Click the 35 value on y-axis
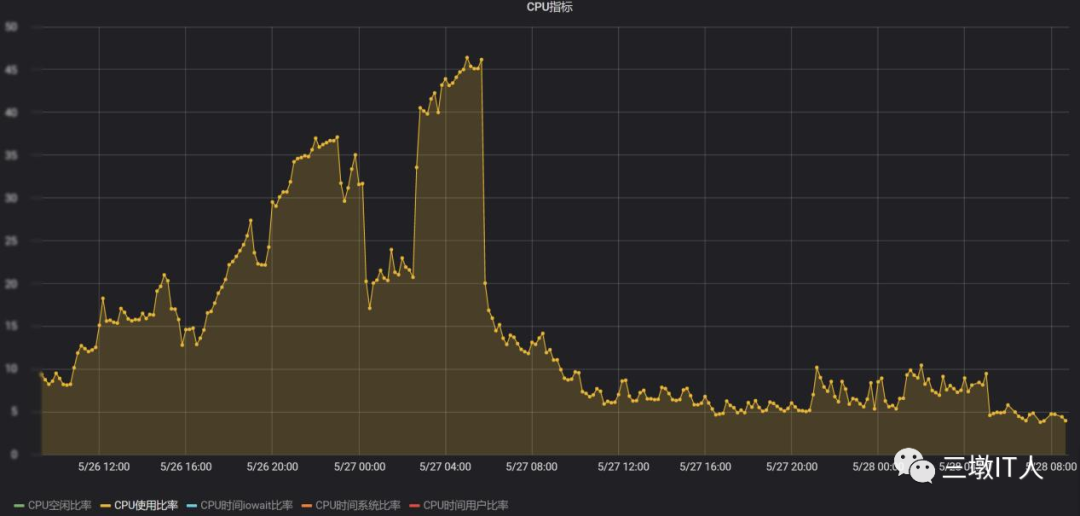Viewport: 1080px width, 516px height. [x=11, y=155]
